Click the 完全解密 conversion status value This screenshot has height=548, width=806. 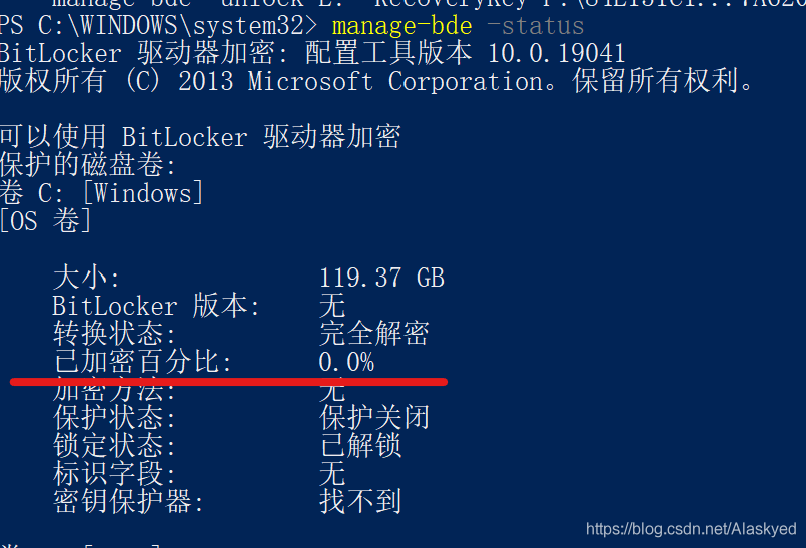tap(374, 334)
